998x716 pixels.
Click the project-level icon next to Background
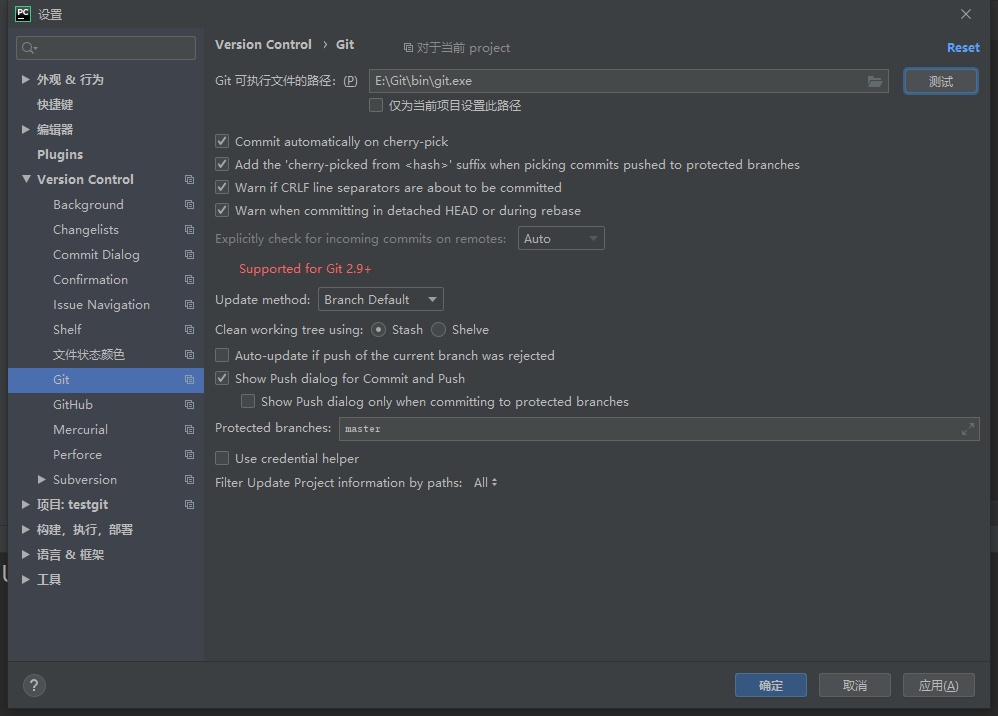pyautogui.click(x=190, y=204)
